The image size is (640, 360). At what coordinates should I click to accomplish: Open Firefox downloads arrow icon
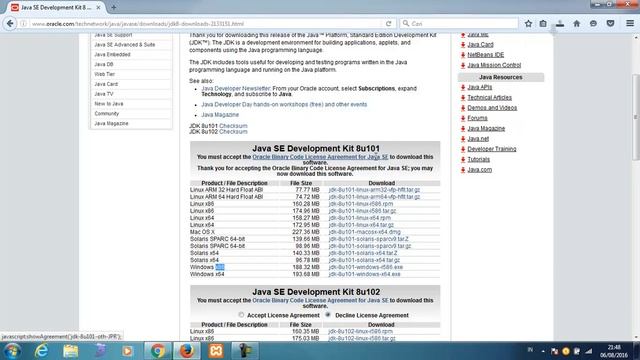[560, 24]
